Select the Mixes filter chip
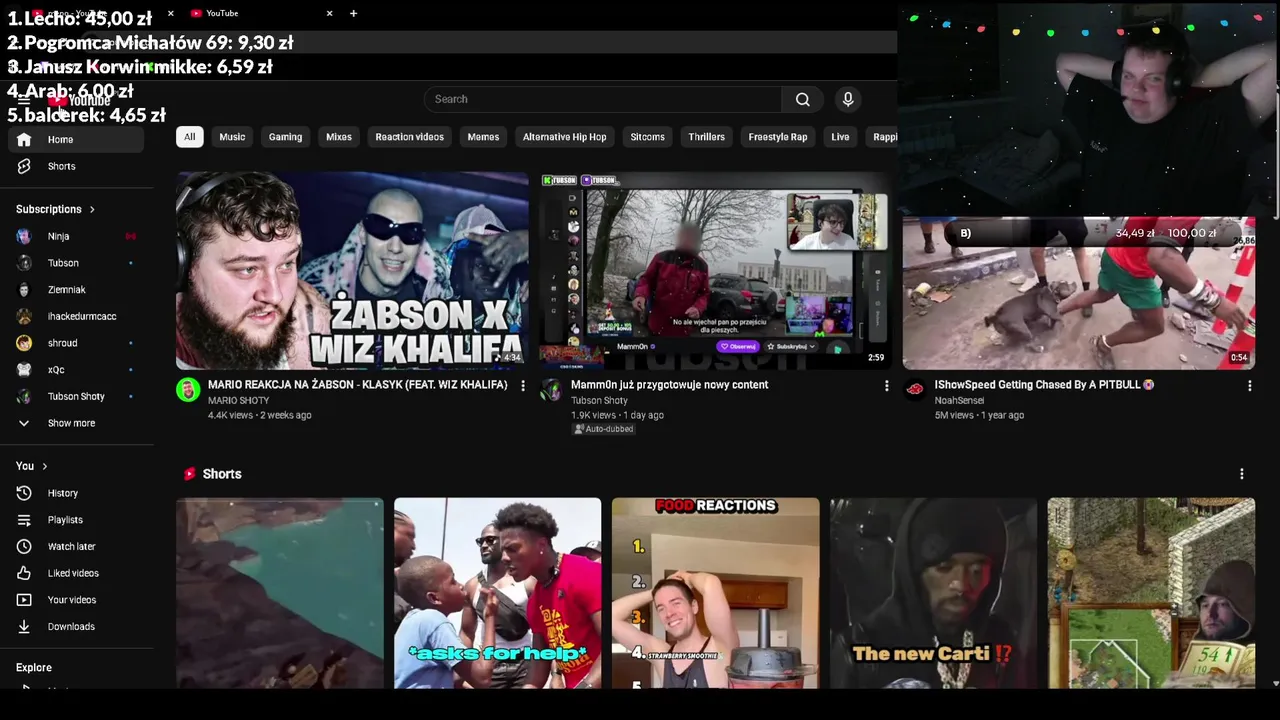This screenshot has height=720, width=1280. [339, 137]
